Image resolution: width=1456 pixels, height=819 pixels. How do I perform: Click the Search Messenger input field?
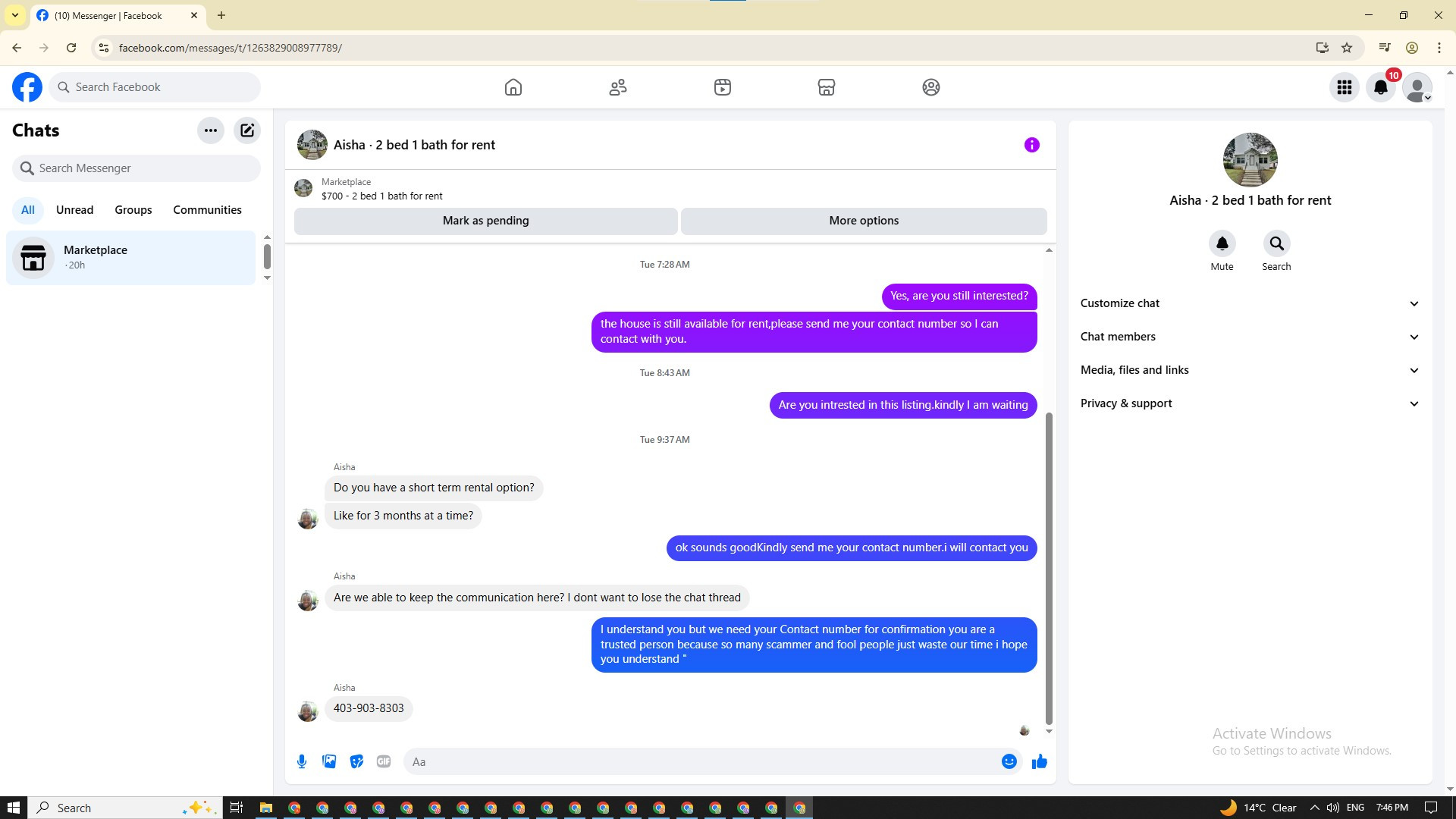[x=136, y=168]
